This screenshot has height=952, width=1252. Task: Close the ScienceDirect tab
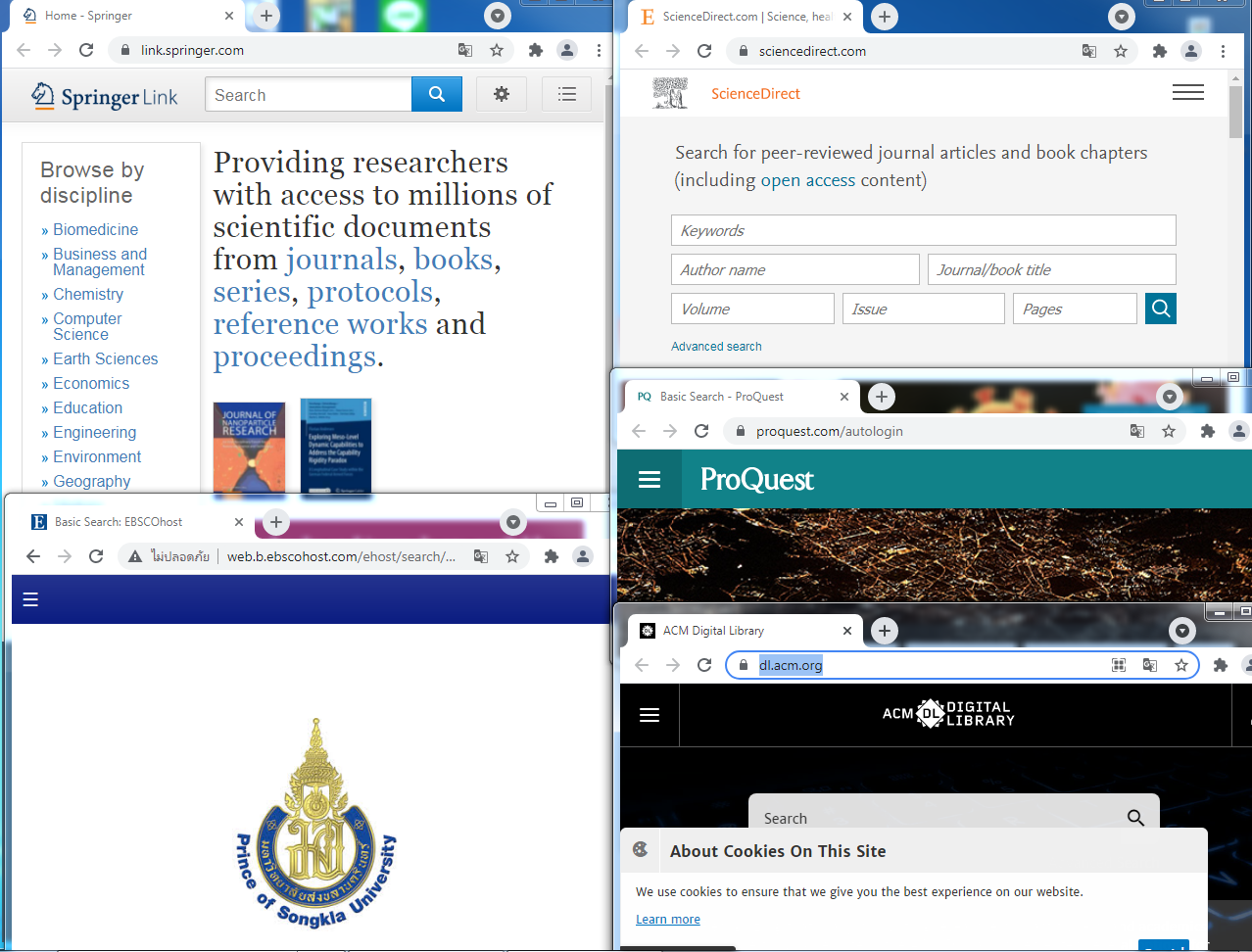click(x=847, y=17)
